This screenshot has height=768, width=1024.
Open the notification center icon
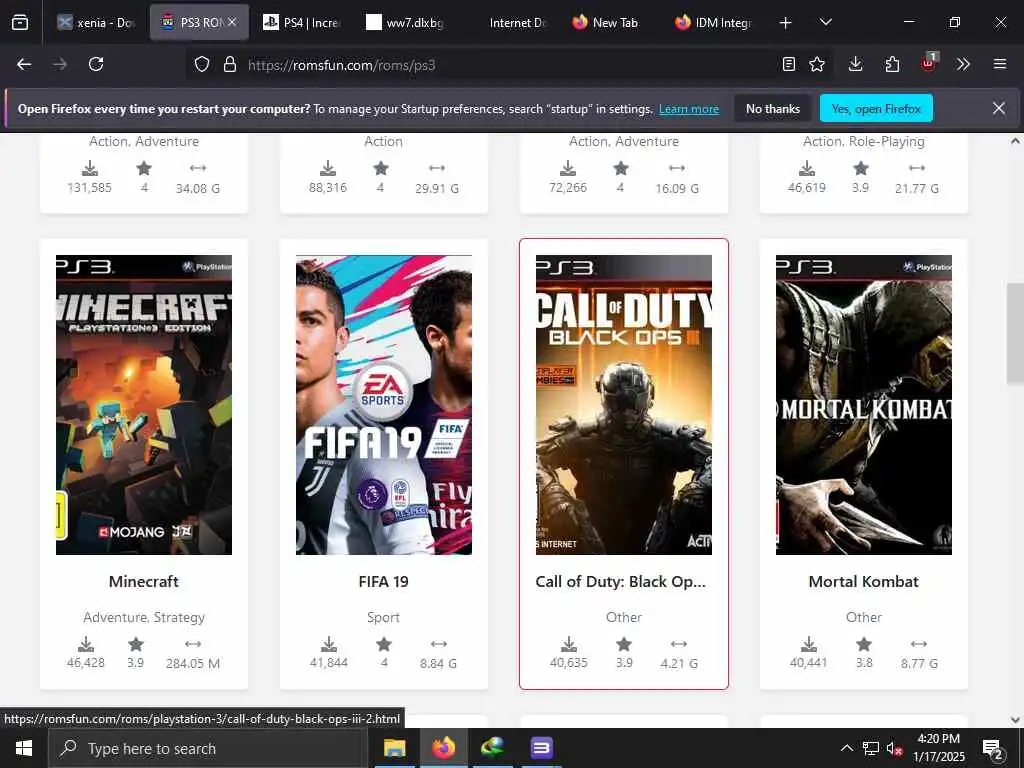pyautogui.click(x=993, y=748)
